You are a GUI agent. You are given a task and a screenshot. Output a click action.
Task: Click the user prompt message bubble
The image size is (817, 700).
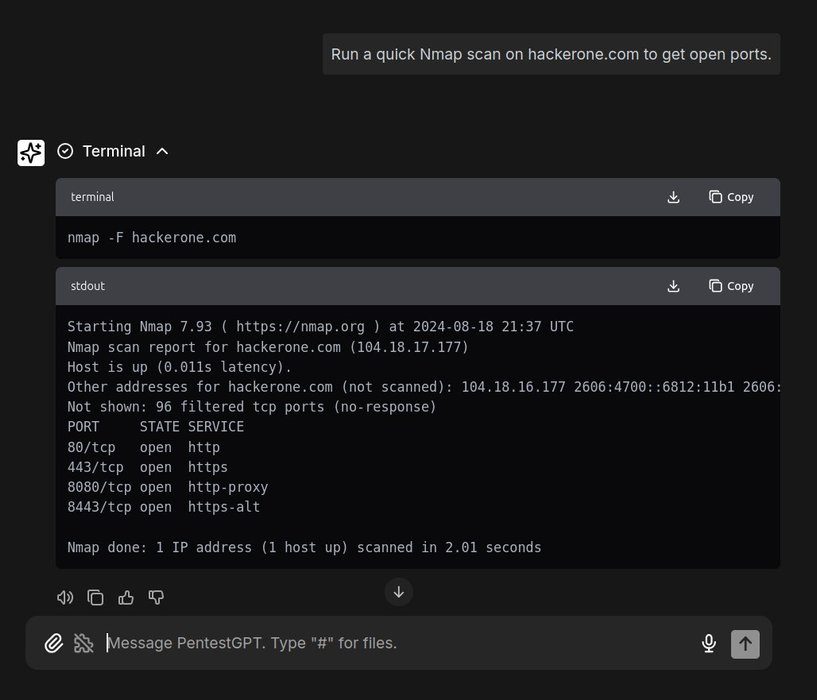(551, 54)
